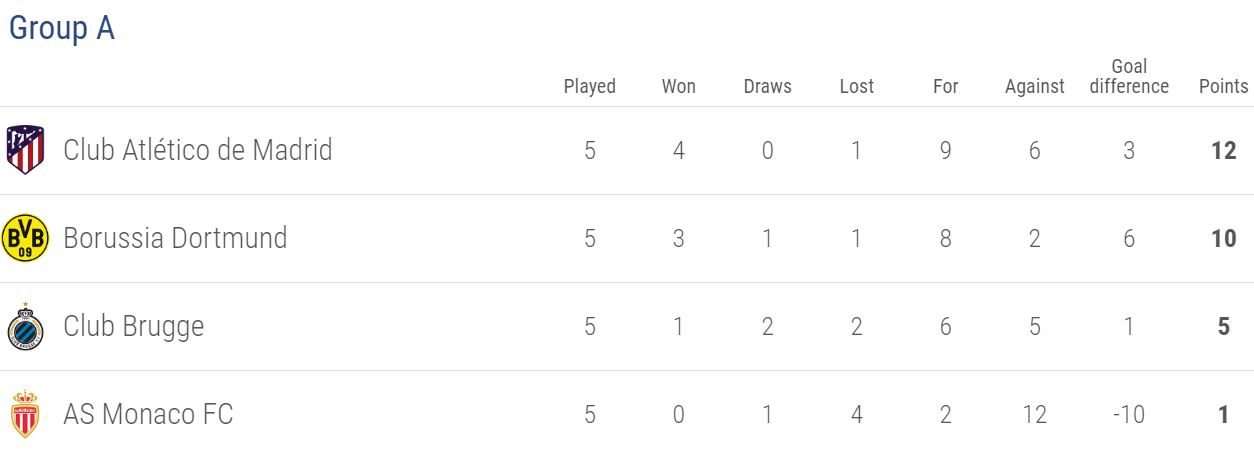Select the Club Brugge team name
Image resolution: width=1254 pixels, height=450 pixels.
[134, 326]
